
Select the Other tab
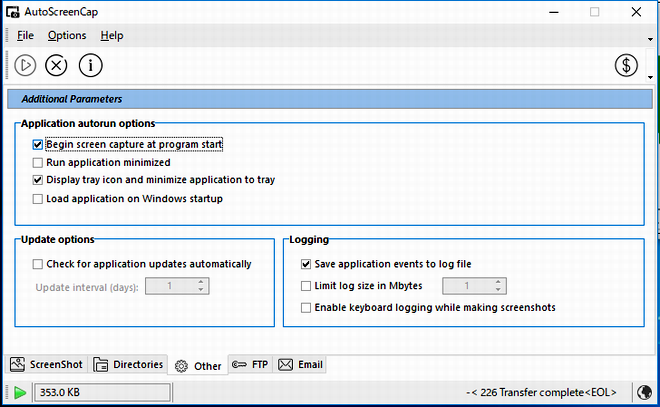tap(198, 366)
